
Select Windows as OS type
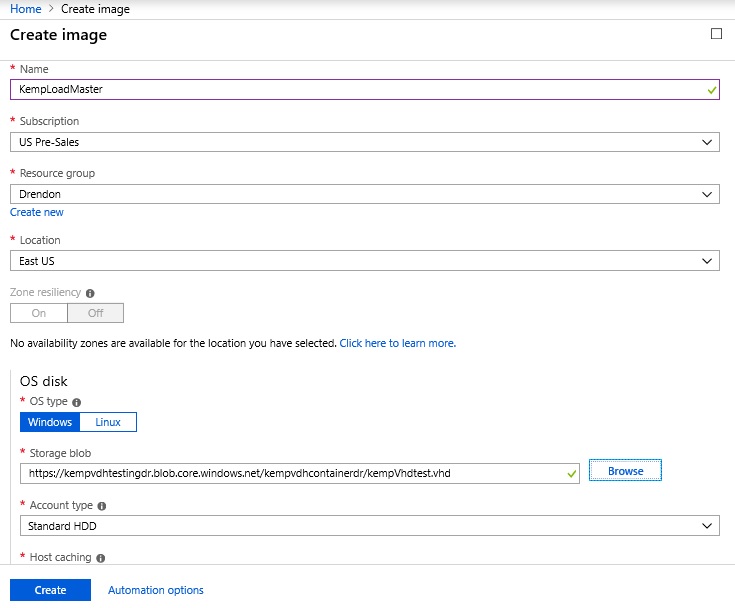point(50,422)
